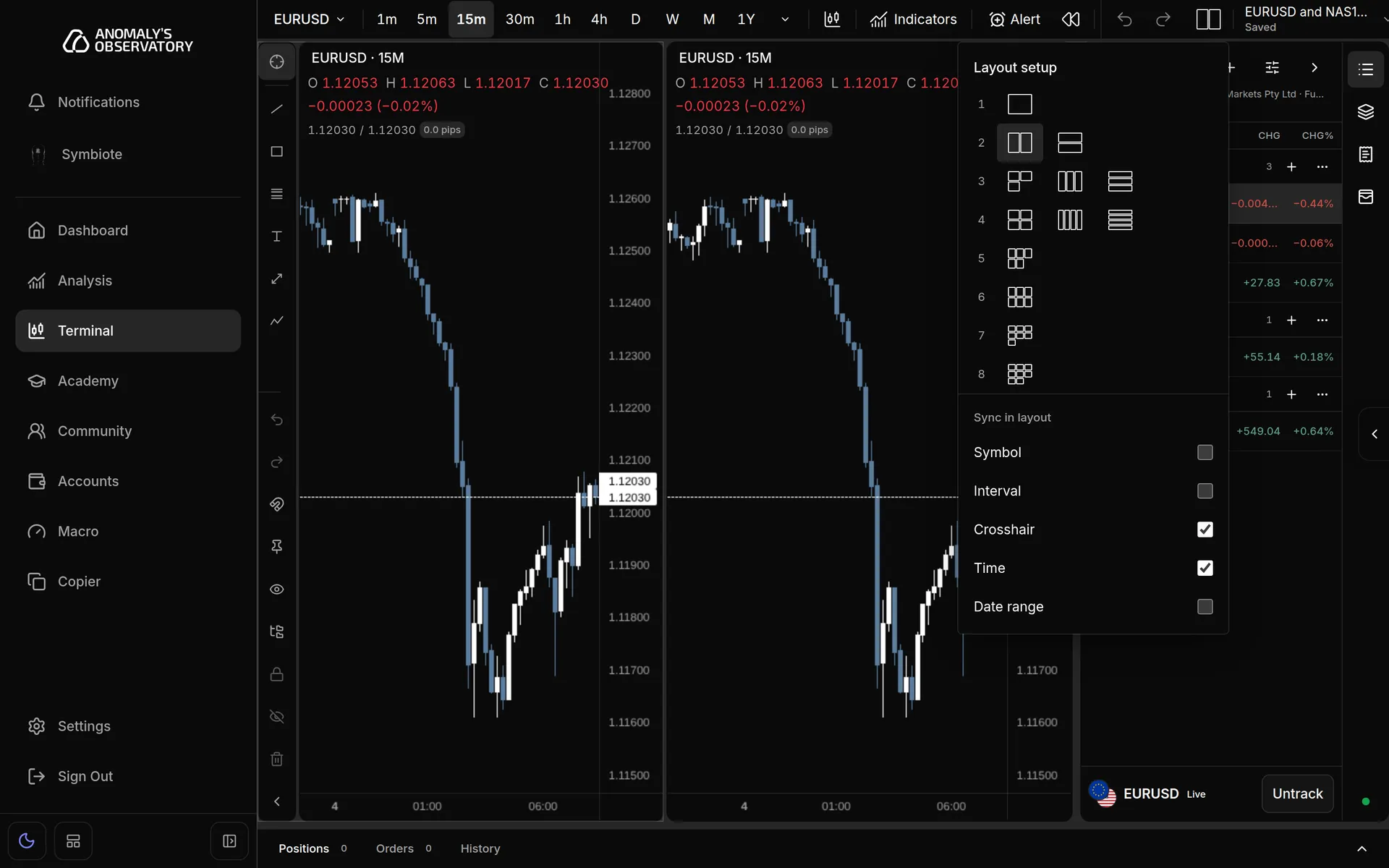Collapse the drawing toolbar chevron
This screenshot has height=868, width=1389.
point(276,801)
